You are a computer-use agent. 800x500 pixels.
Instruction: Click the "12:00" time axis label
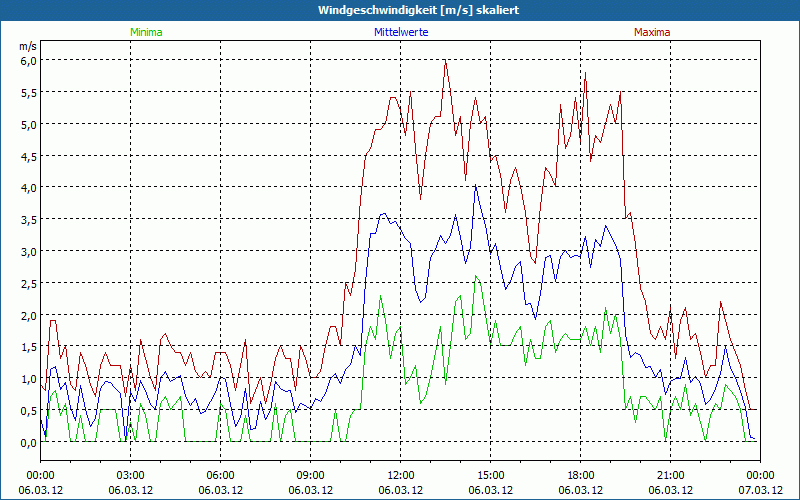(401, 476)
